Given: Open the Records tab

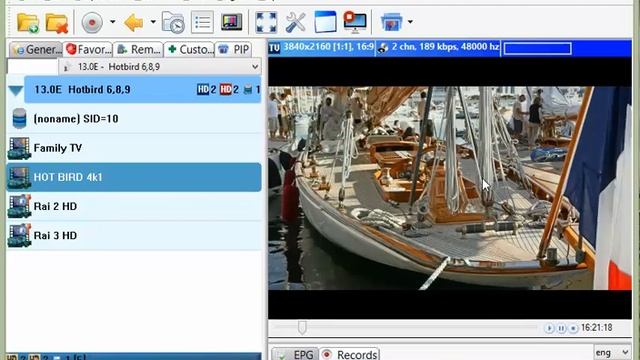Looking at the screenshot, I should 350,354.
